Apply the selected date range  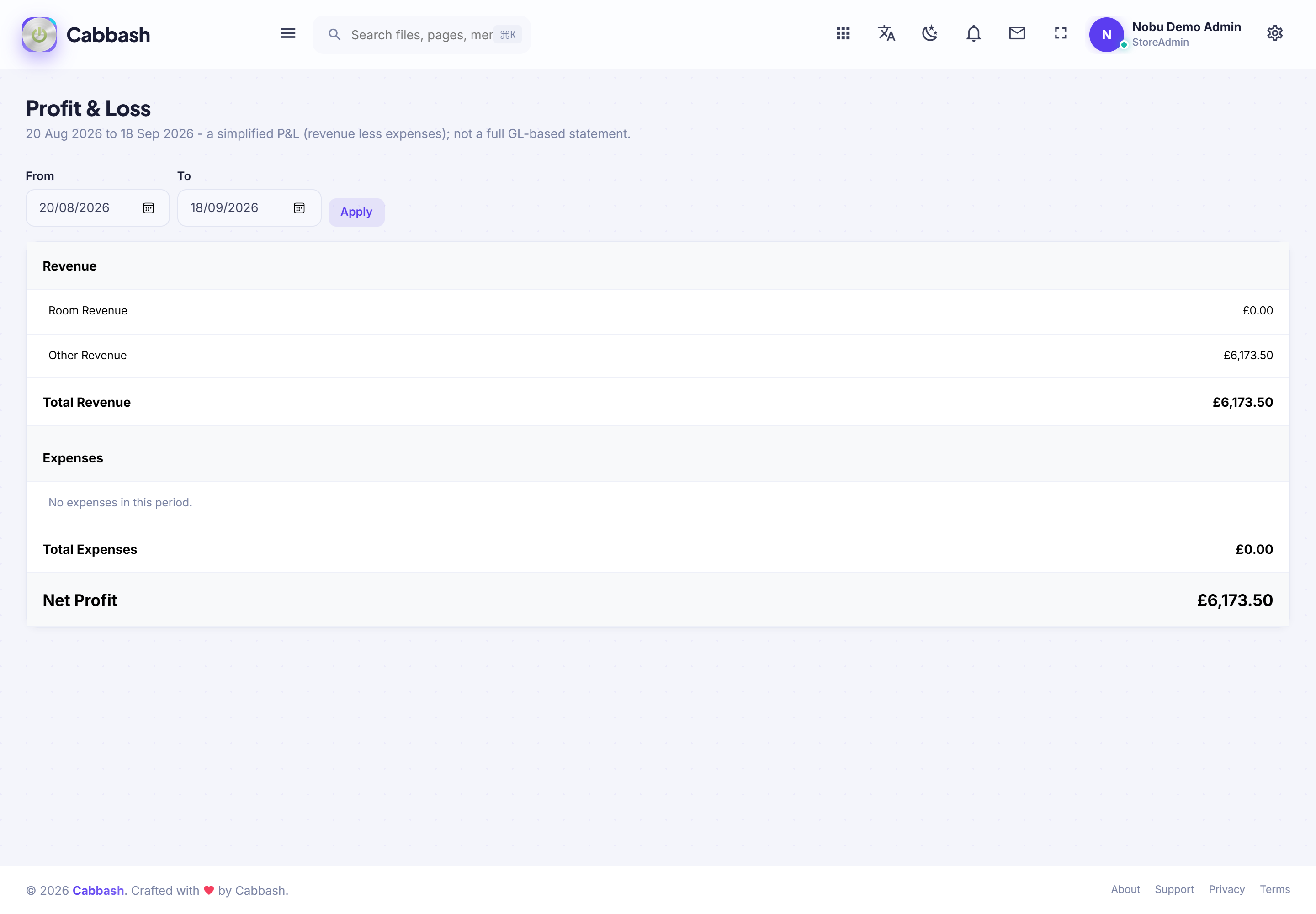coord(356,212)
